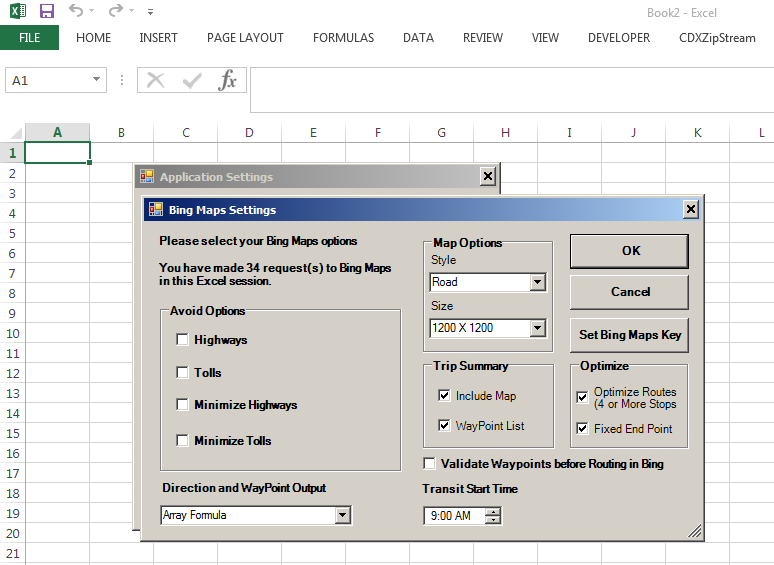Click the Bing Maps Settings title icon
Viewport: 774px width, 565px height.
(x=156, y=209)
